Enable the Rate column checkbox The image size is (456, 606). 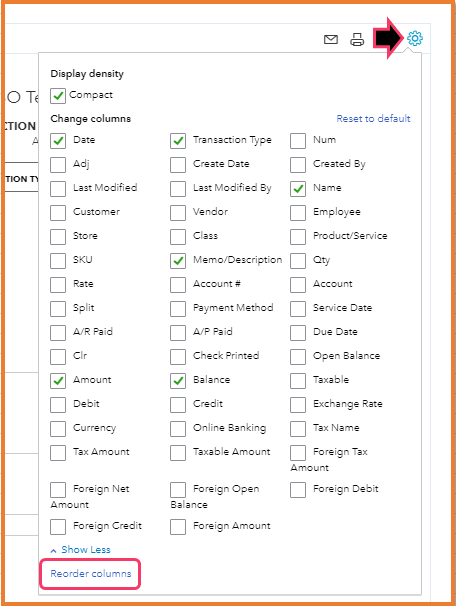[x=58, y=284]
